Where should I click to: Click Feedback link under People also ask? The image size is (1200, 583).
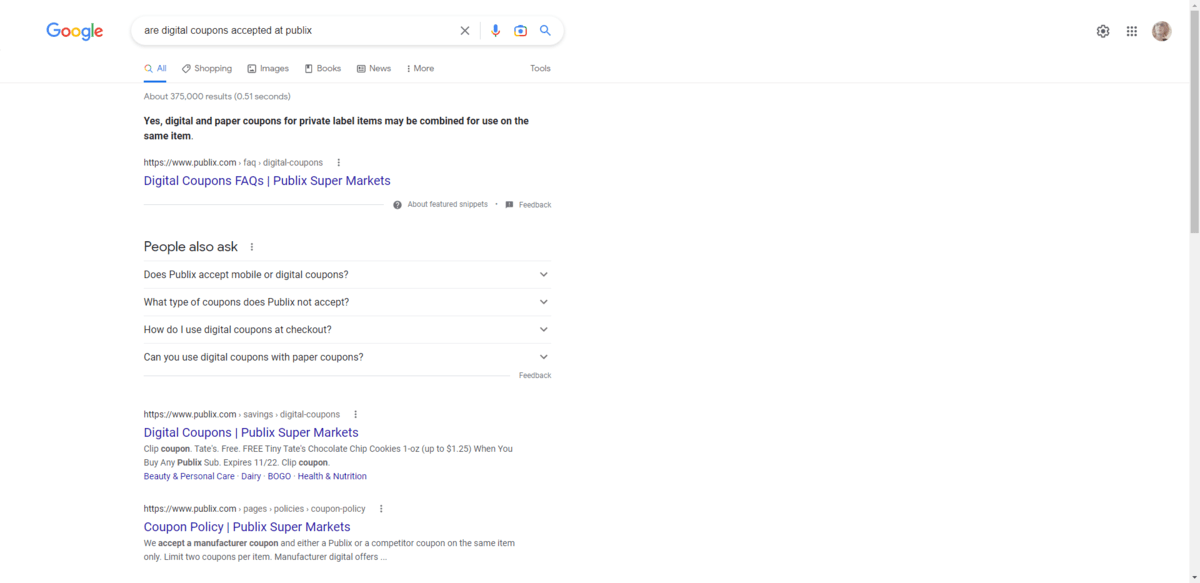[x=535, y=376]
